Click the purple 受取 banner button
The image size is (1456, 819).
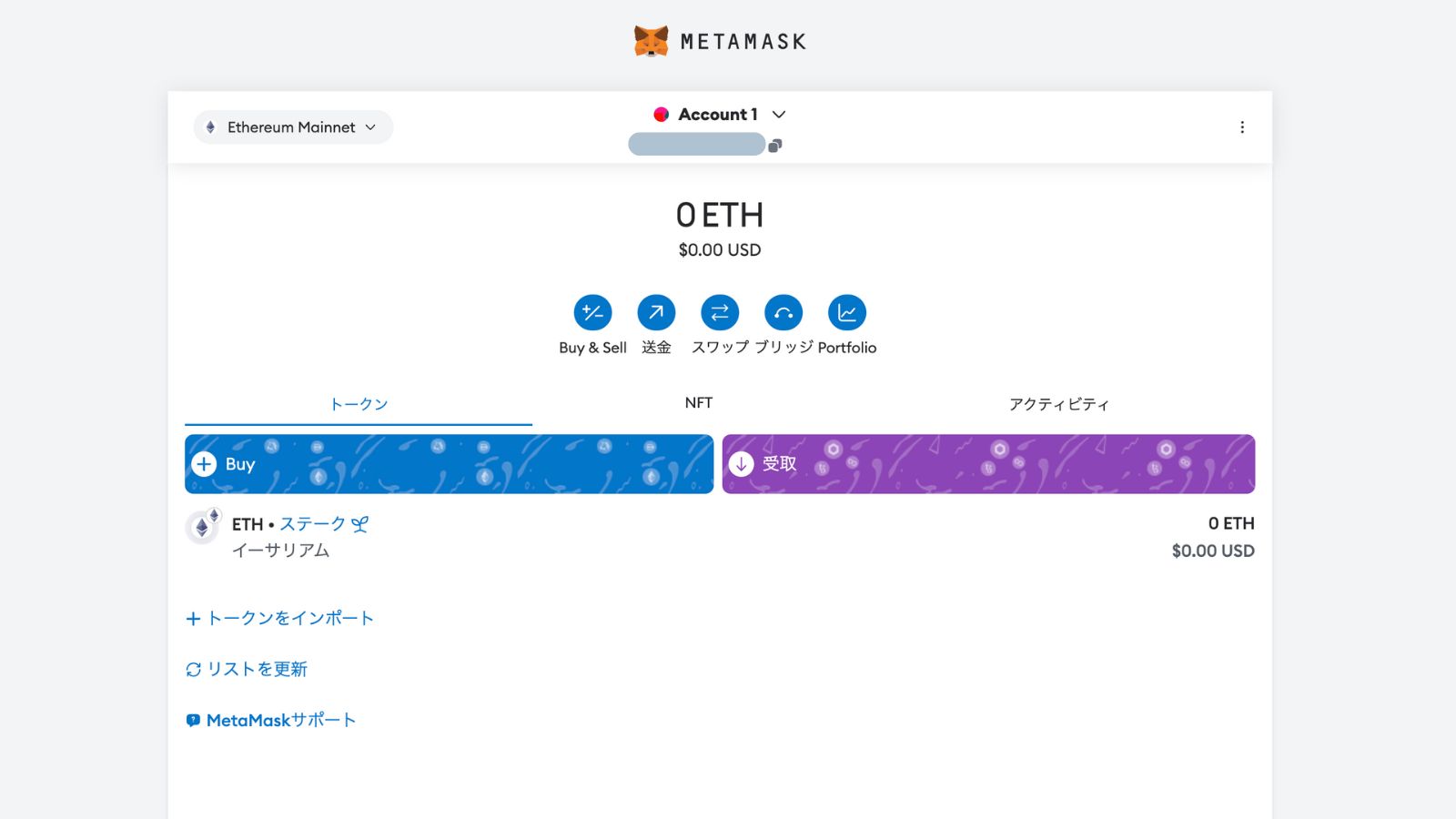(988, 464)
